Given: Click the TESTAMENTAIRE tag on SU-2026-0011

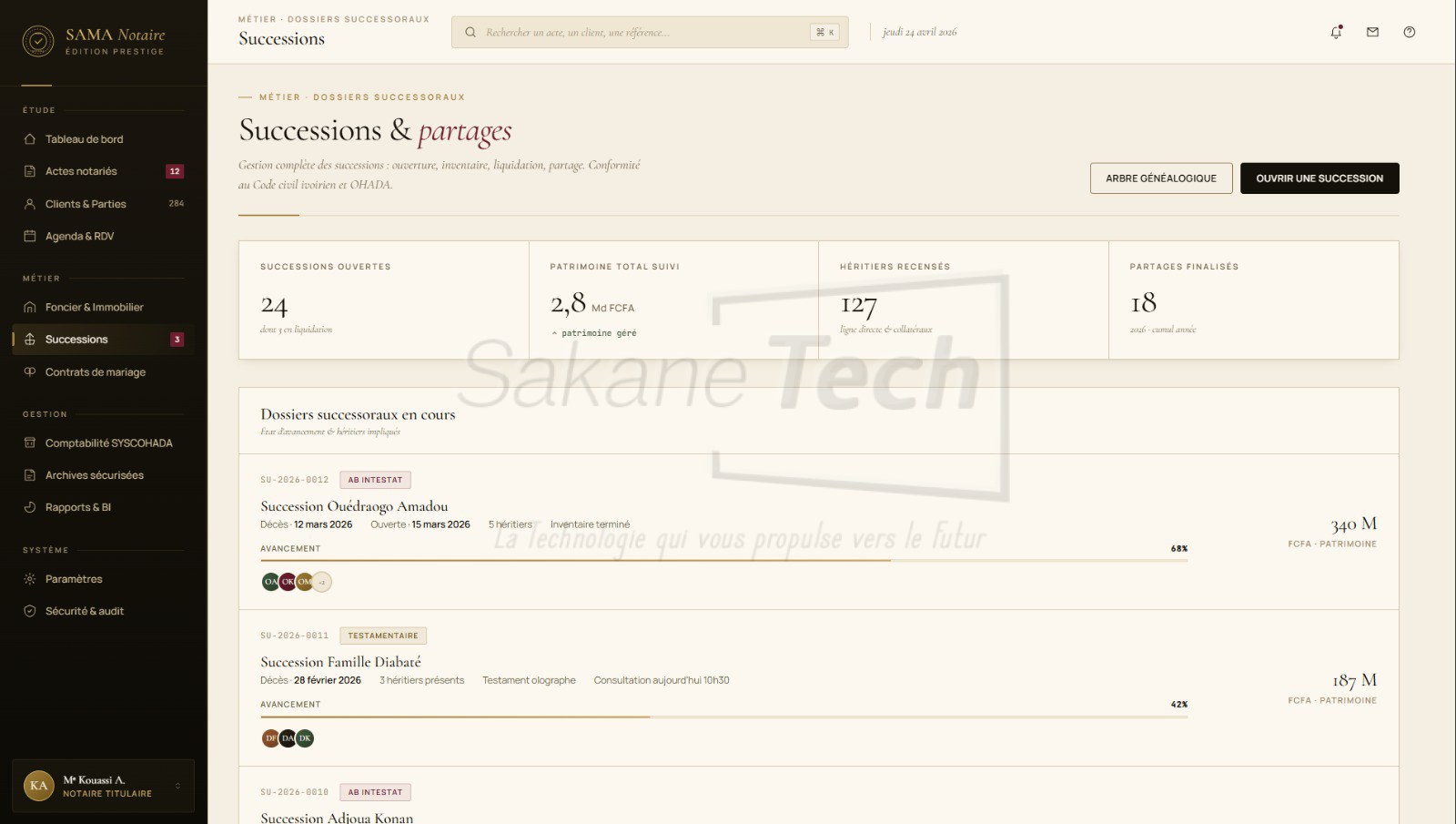Looking at the screenshot, I should [x=383, y=636].
